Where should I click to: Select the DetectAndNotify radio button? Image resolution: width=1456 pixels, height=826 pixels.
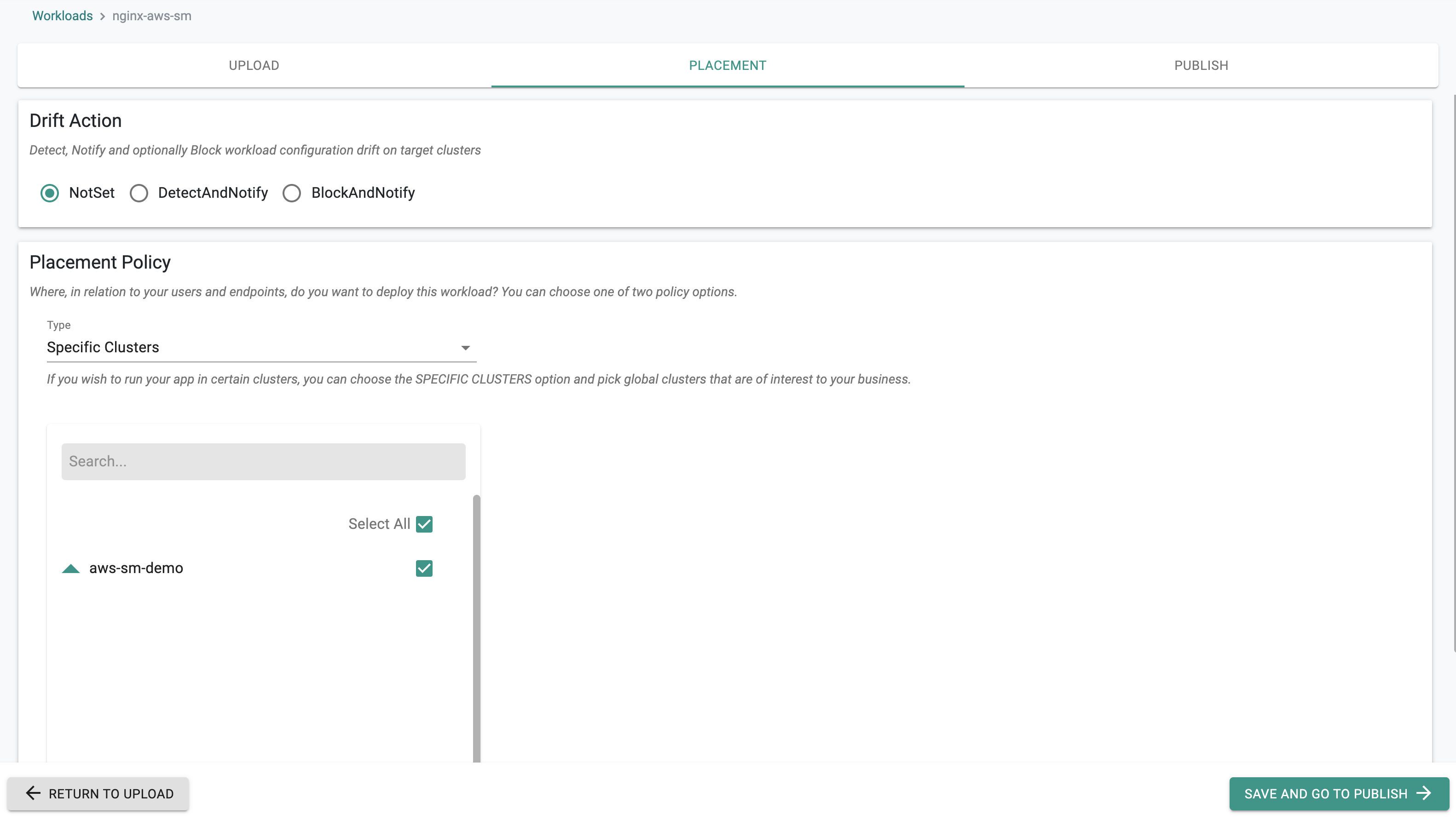pyautogui.click(x=140, y=192)
